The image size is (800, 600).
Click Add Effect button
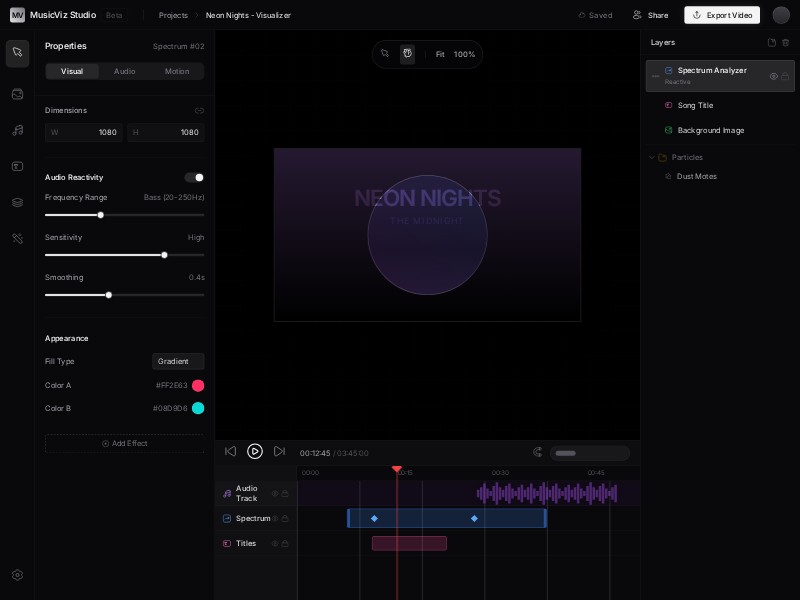tap(124, 443)
